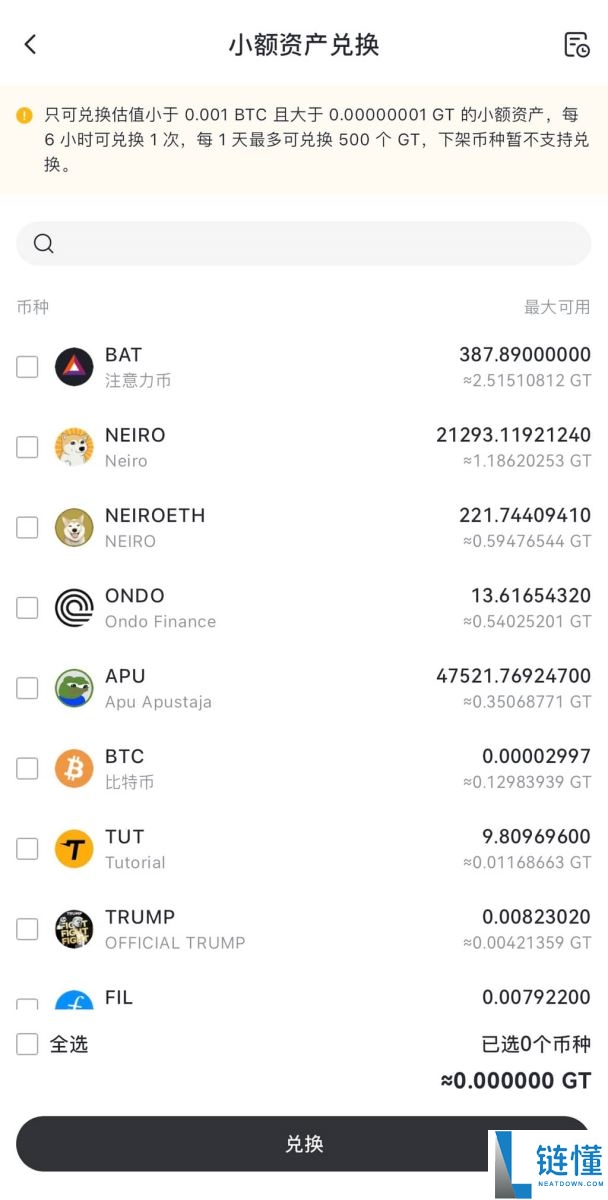Tap the search magnifier icon
The height and width of the screenshot is (1200, 608).
(43, 244)
